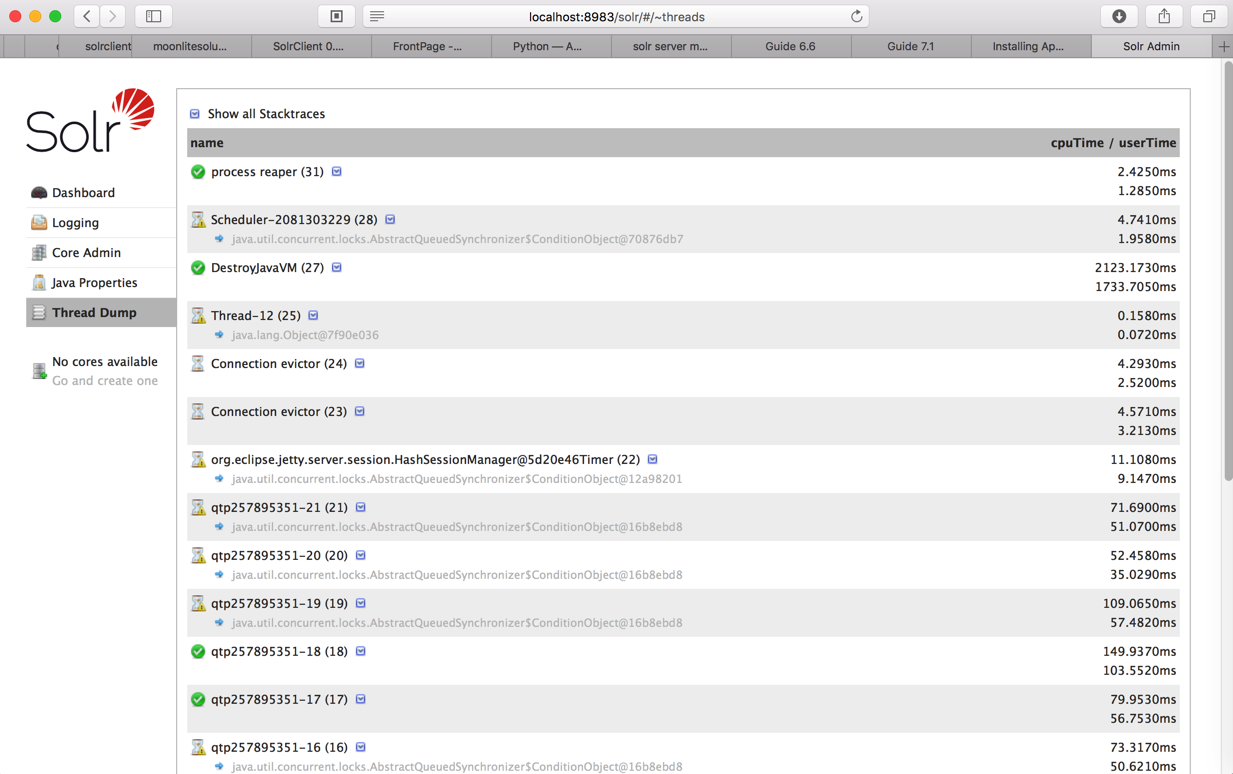1233x774 pixels.
Task: Click the Dashboard gauge icon
Action: coord(39,193)
